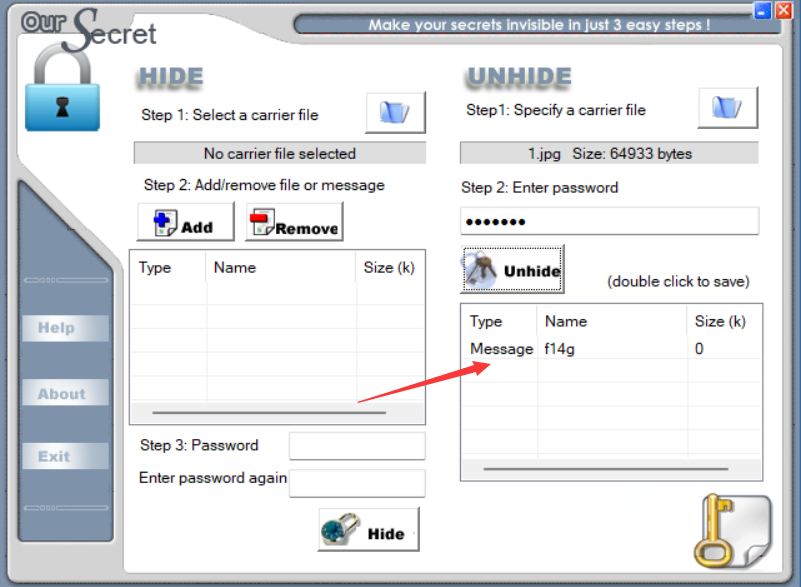Select the f14g message row
Screen dimensions: 801x587
611,349
